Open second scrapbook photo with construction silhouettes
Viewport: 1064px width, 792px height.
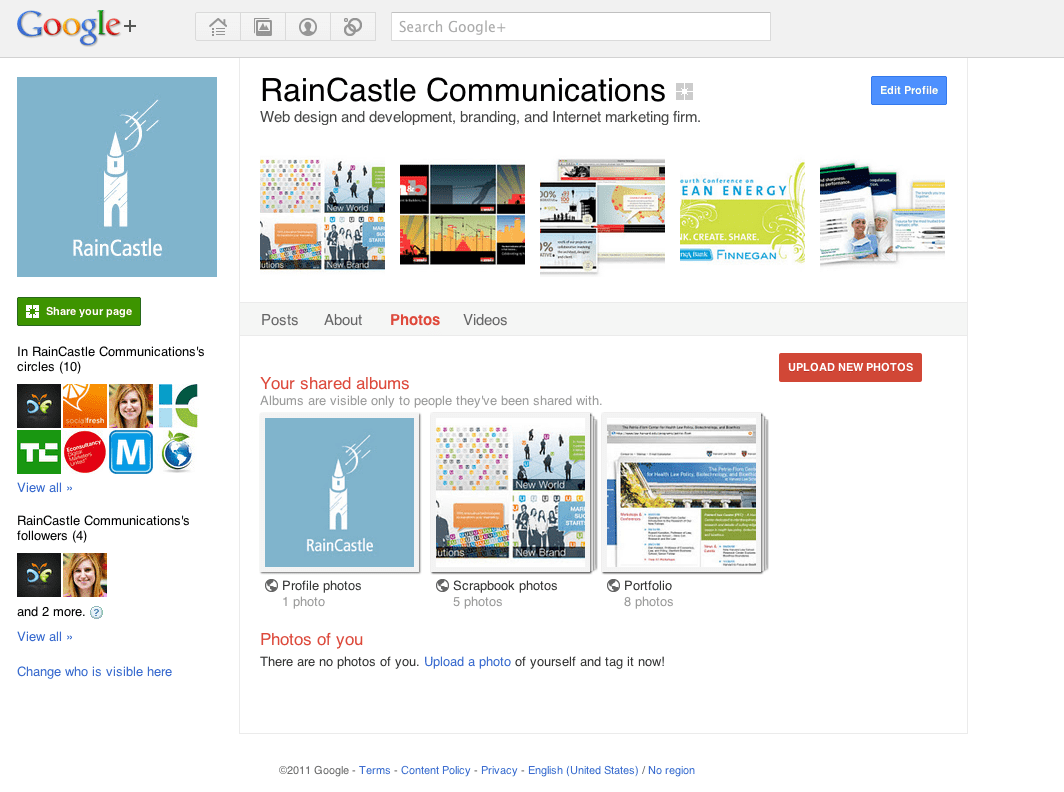462,214
